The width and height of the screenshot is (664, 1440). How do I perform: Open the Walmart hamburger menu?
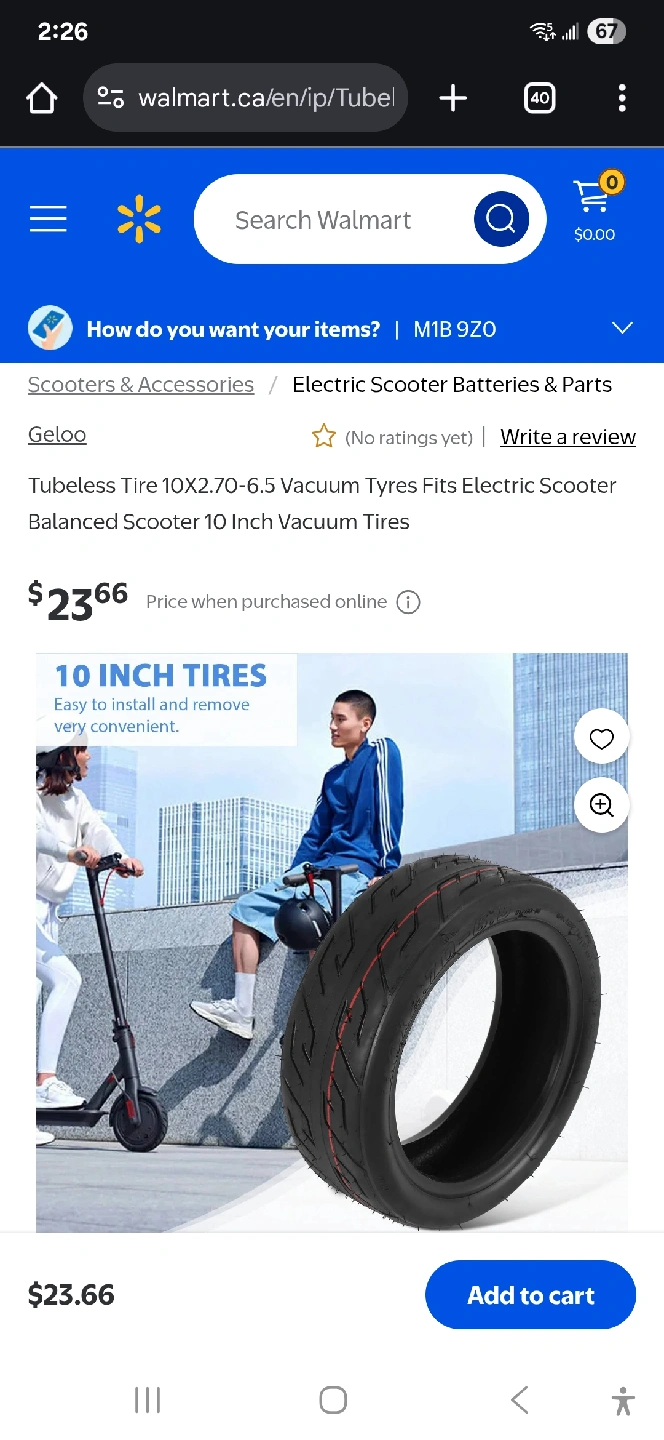point(48,219)
